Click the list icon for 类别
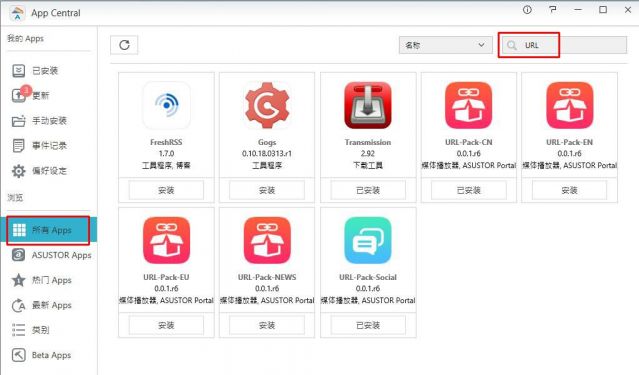Screen dimensions: 639x375 18,330
